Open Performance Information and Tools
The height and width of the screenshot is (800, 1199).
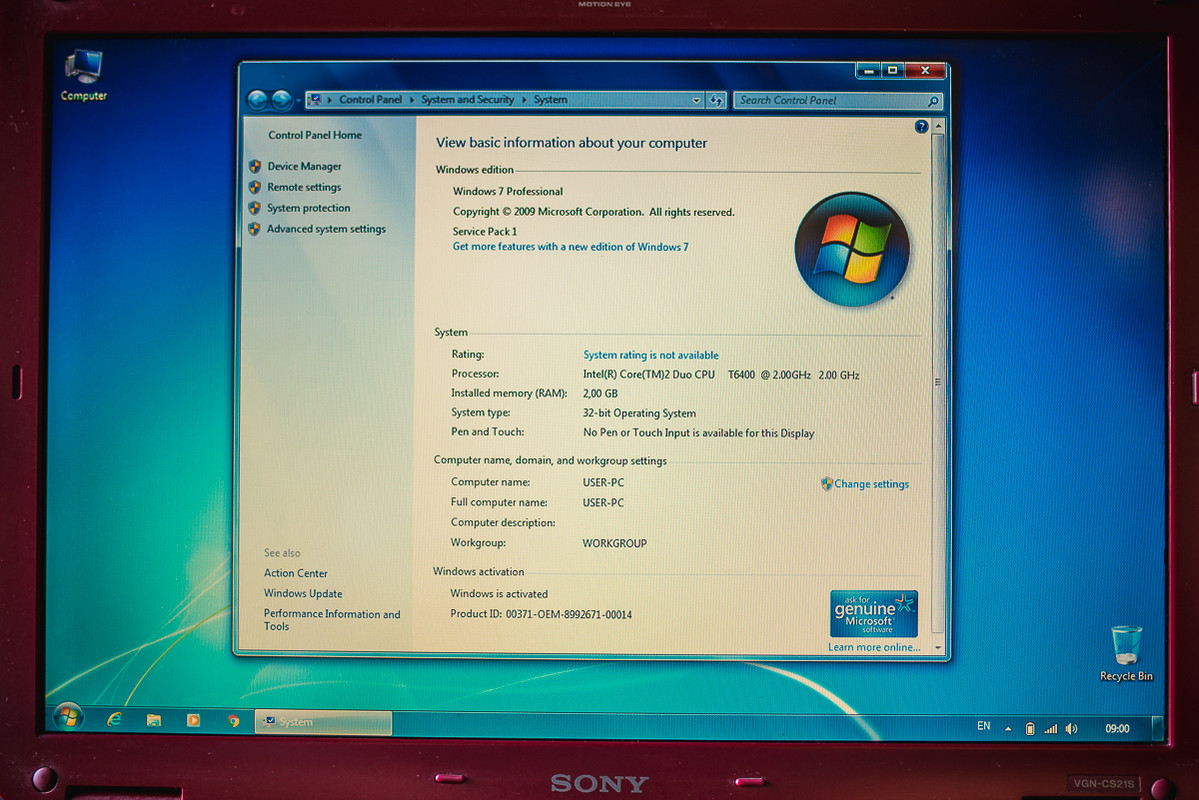click(x=332, y=620)
